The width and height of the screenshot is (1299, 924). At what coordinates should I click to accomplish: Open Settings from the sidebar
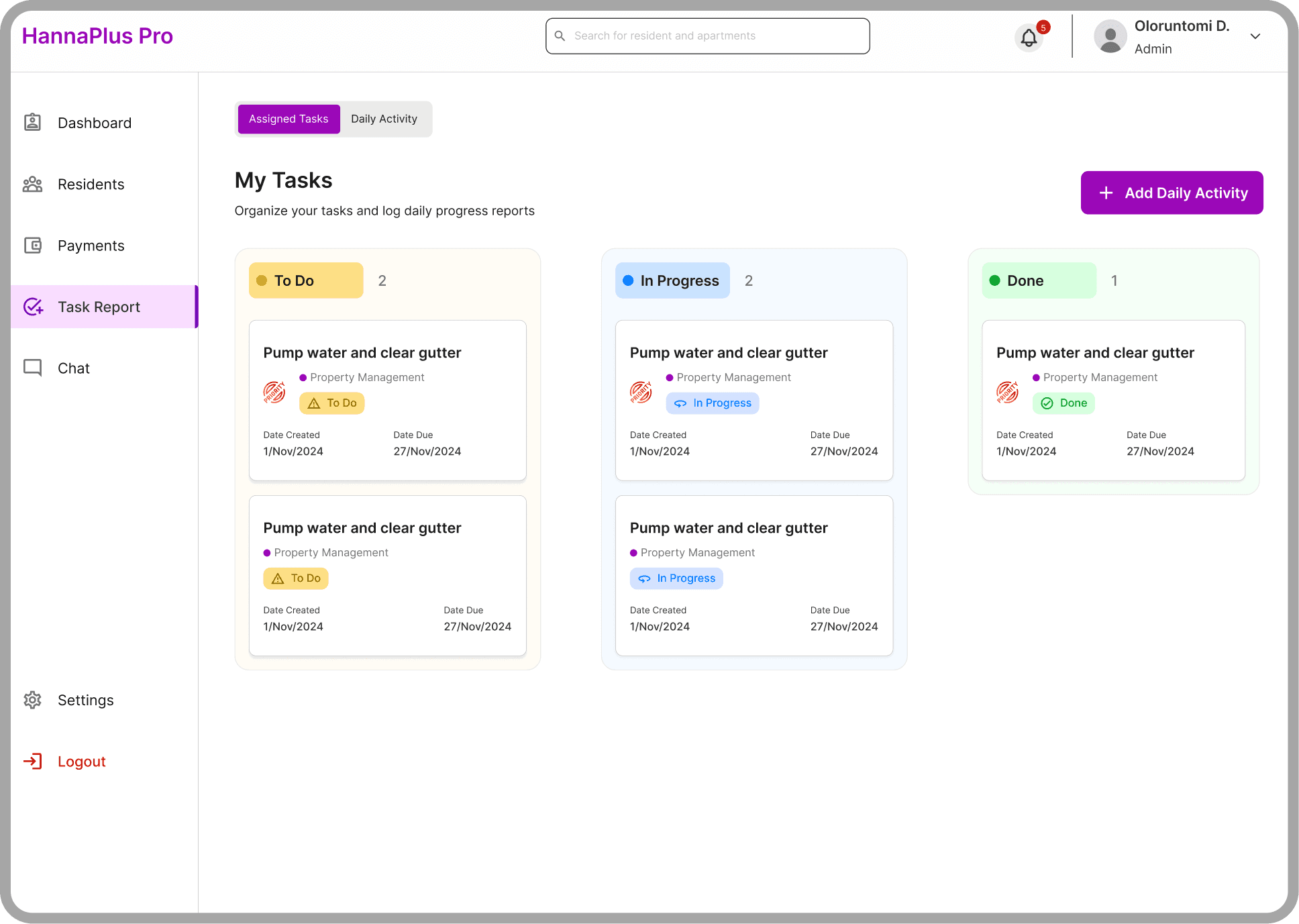[86, 701]
